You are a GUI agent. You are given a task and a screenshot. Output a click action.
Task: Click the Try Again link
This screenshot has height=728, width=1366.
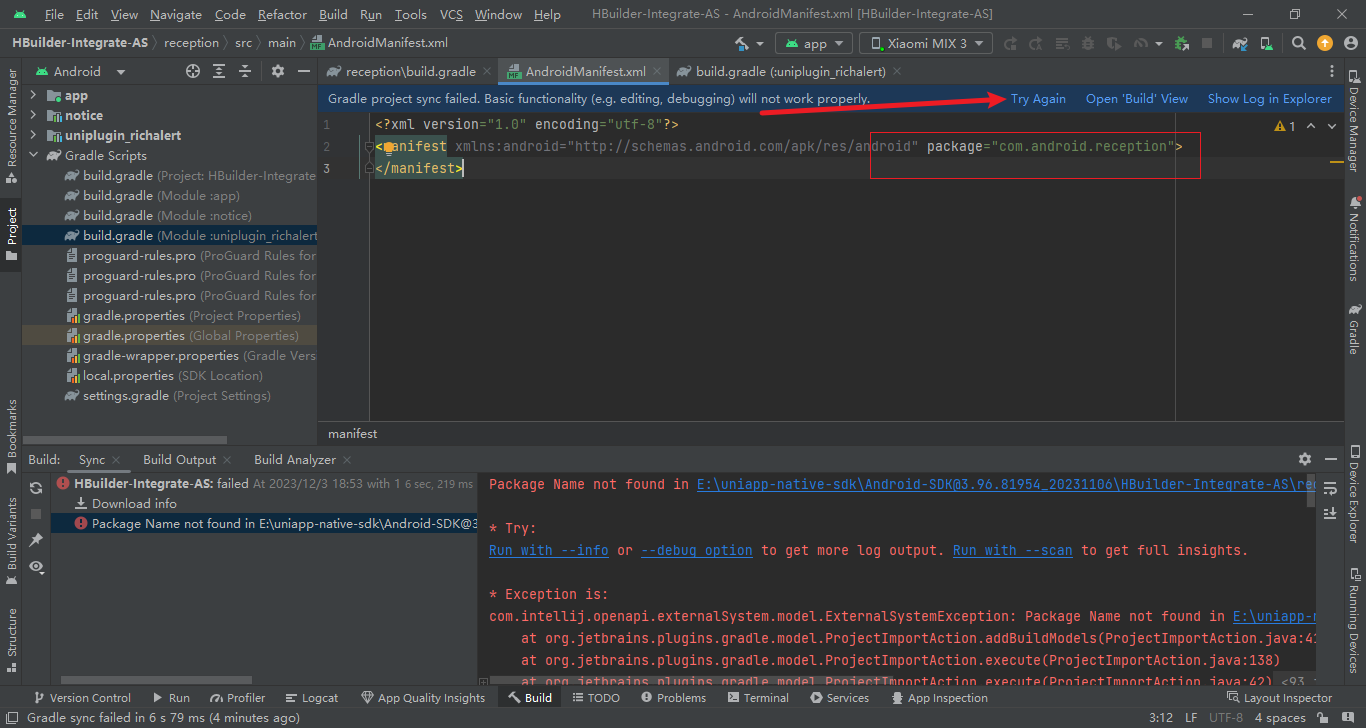click(1038, 99)
